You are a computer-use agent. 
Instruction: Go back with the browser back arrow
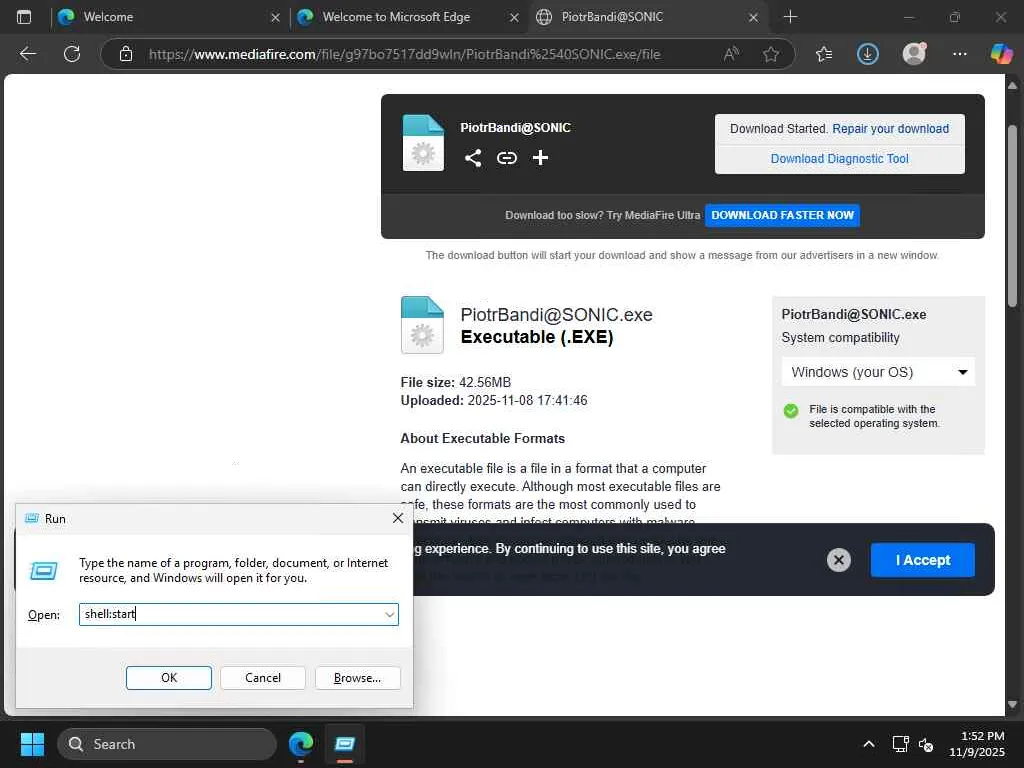pyautogui.click(x=27, y=54)
